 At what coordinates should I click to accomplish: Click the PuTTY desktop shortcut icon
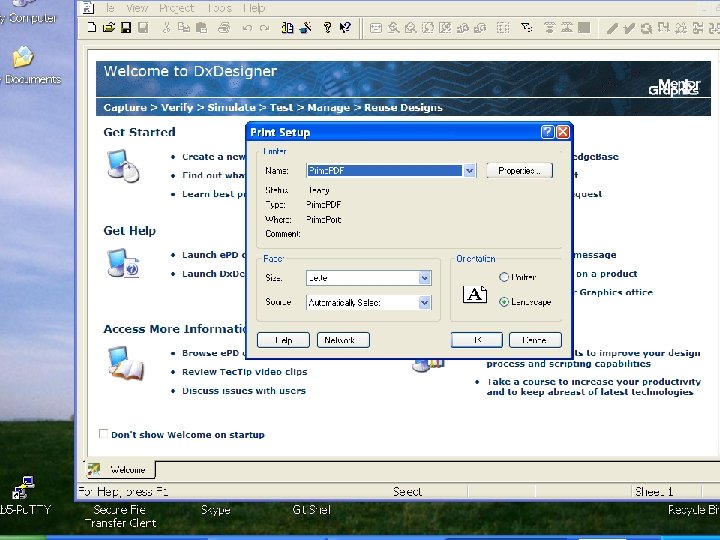[23, 488]
